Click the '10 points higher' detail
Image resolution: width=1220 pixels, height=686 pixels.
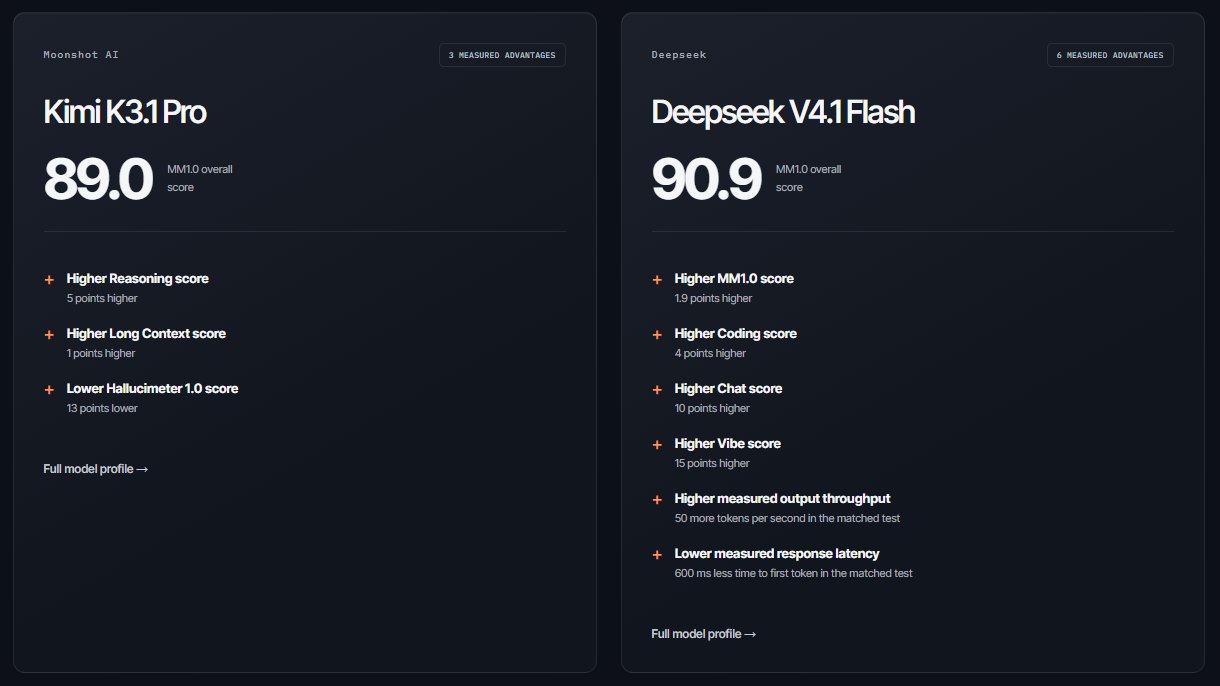(x=712, y=409)
